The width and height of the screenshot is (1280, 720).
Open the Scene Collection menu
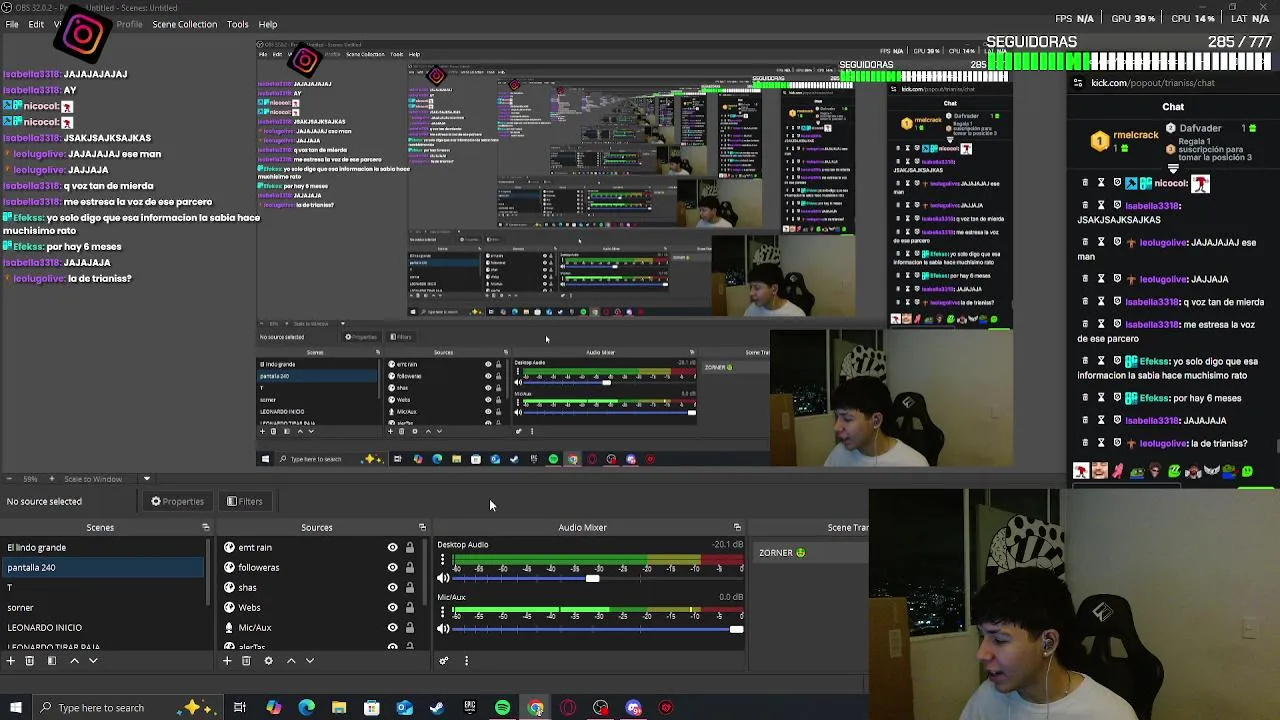pos(184,24)
